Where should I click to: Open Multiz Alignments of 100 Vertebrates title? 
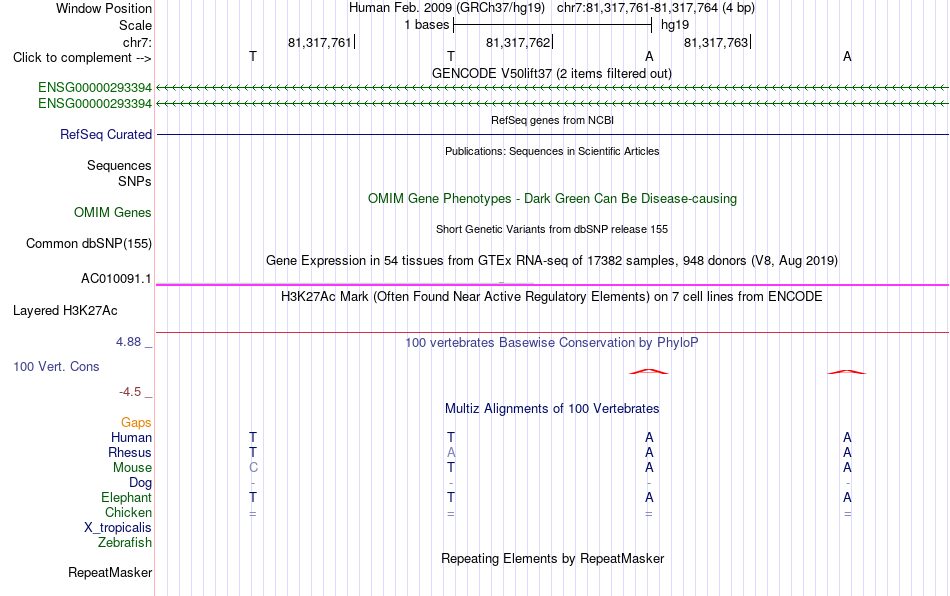552,409
